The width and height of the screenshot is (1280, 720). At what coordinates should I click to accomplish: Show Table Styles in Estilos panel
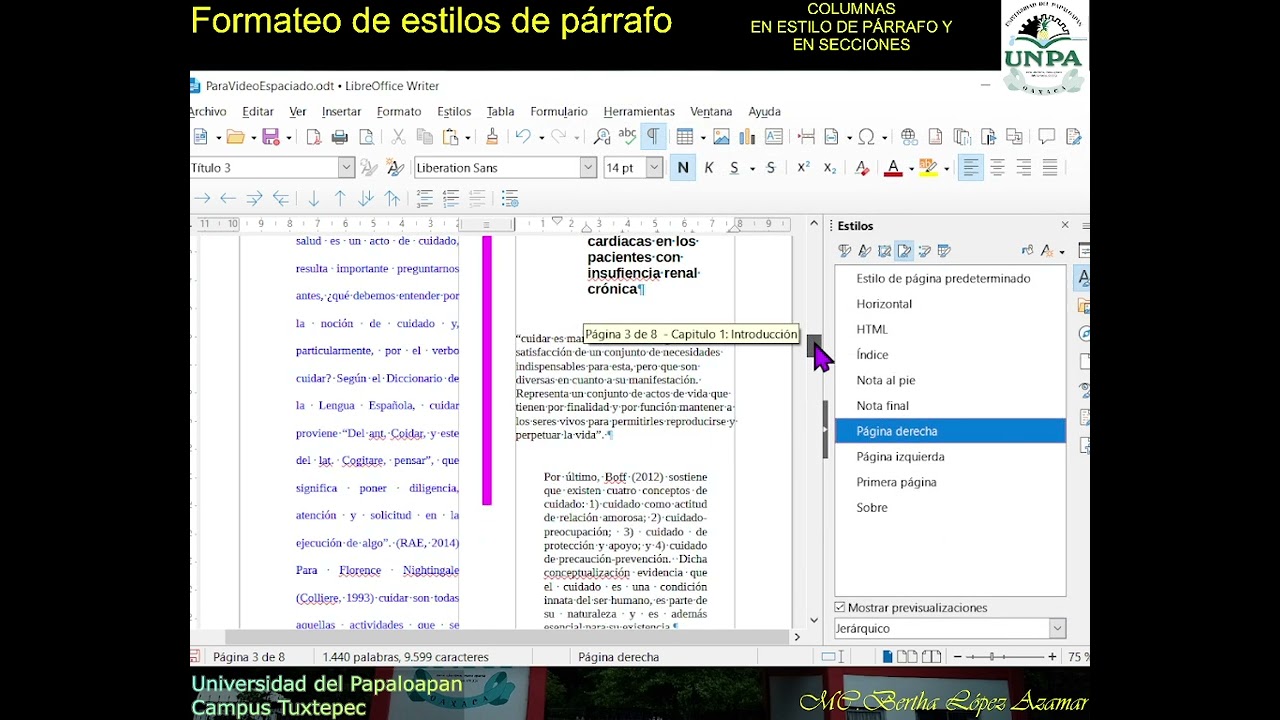945,251
